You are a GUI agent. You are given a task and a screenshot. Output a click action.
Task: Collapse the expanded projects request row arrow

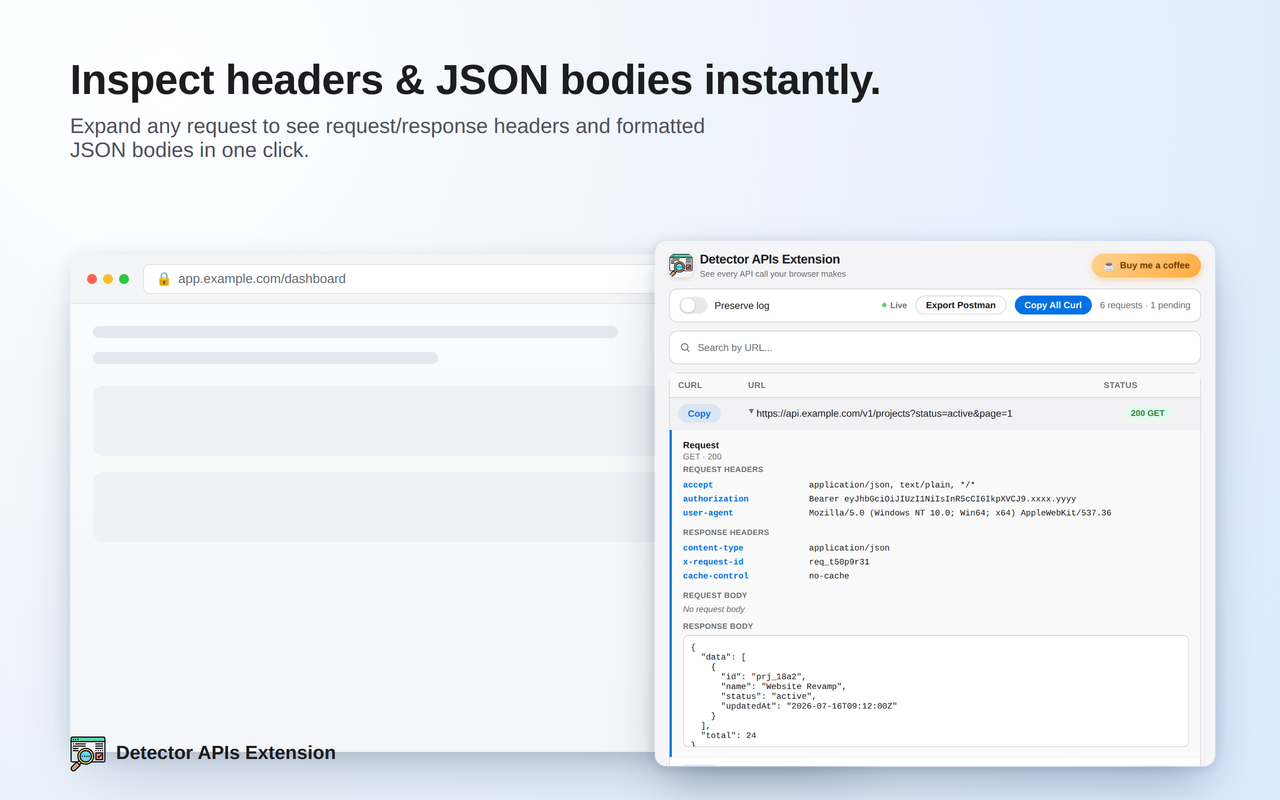[x=751, y=411]
